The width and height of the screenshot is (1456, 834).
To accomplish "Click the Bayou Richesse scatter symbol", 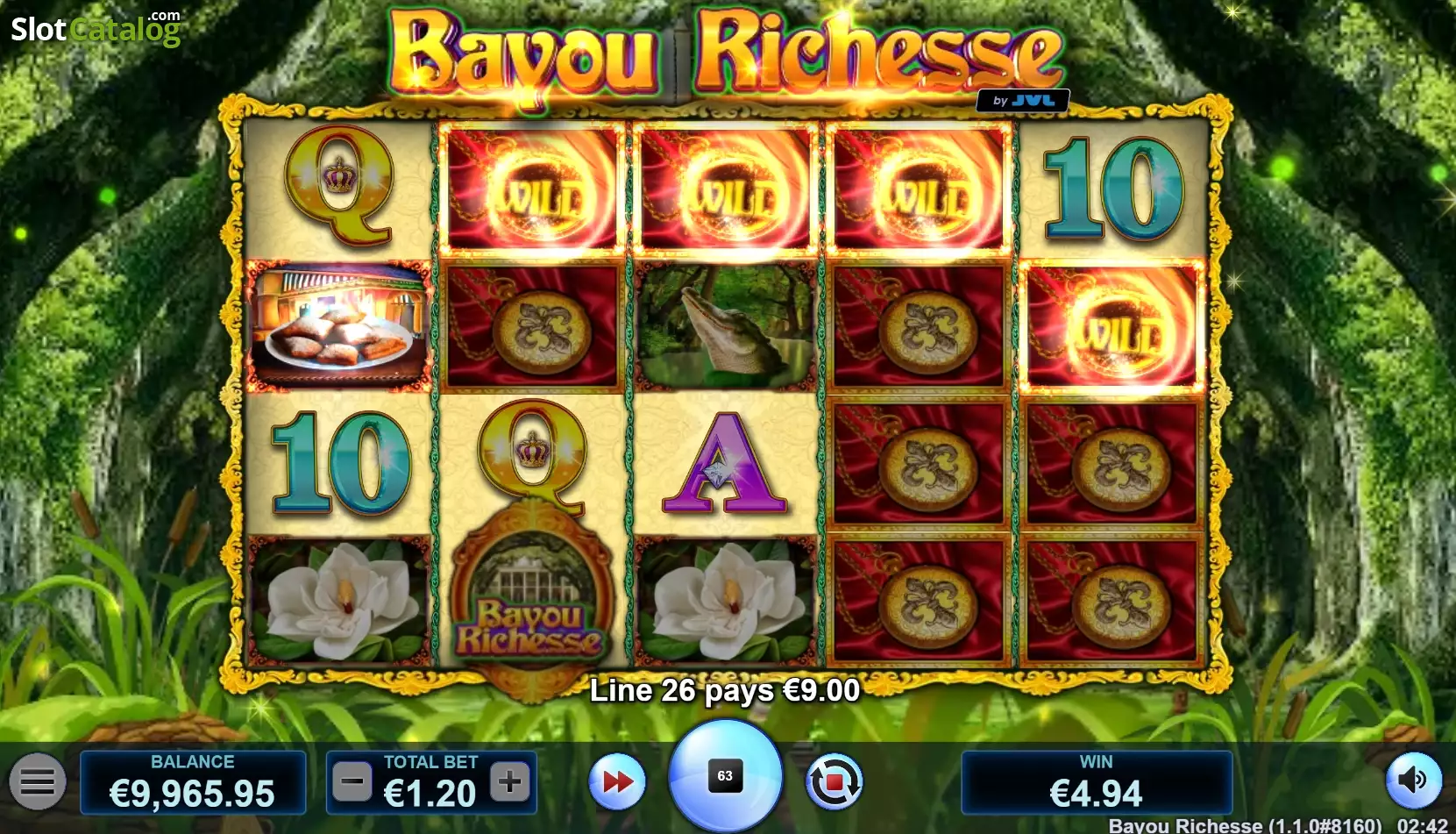I will 532,598.
